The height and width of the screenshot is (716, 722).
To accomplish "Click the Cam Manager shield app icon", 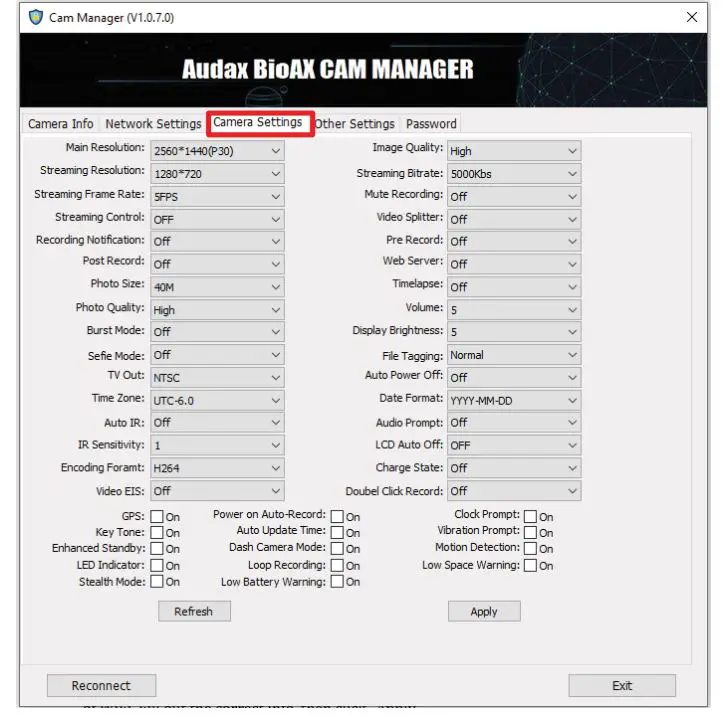I will pos(35,17).
